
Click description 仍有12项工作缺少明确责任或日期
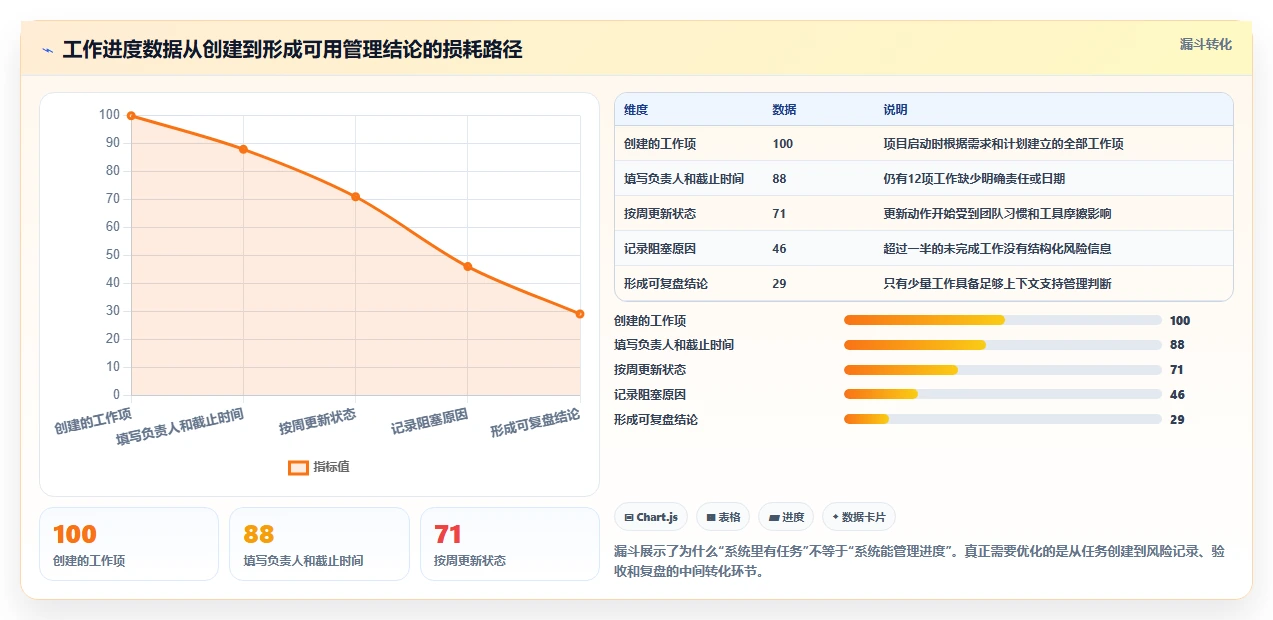[x=974, y=179]
